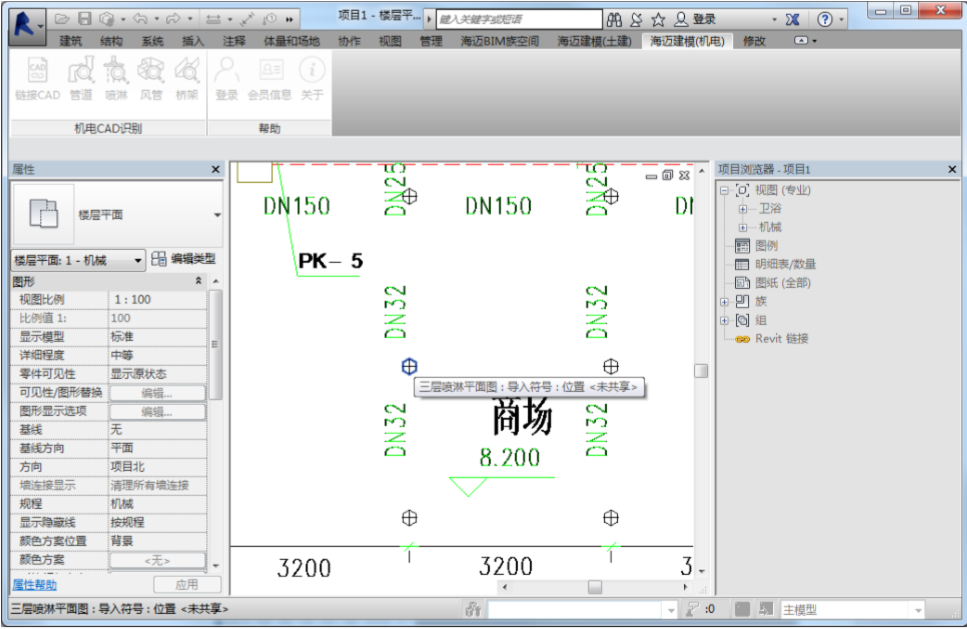Expand the 组 node in project browser
967x629 pixels.
(x=725, y=321)
